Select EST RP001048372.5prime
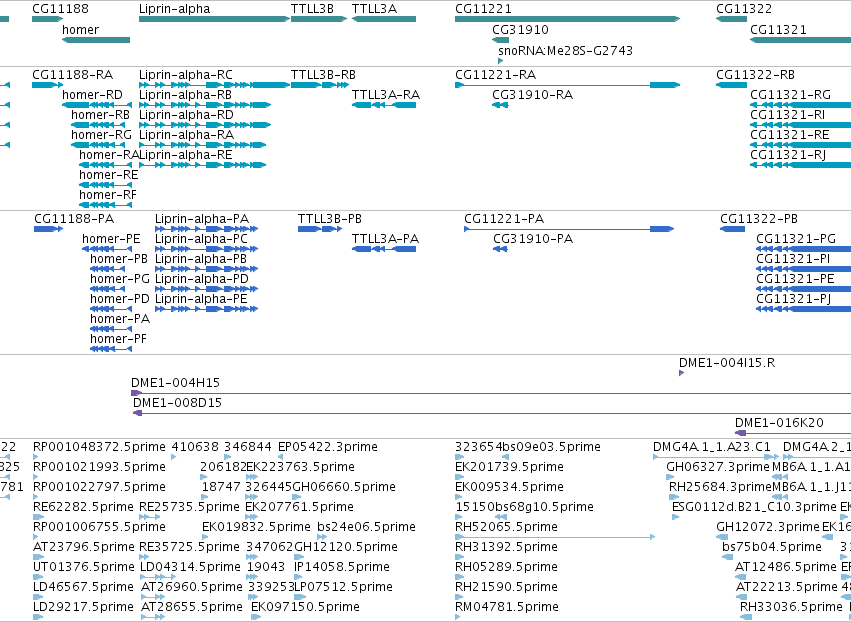Image resolution: width=851 pixels, height=622 pixels. [x=36, y=457]
